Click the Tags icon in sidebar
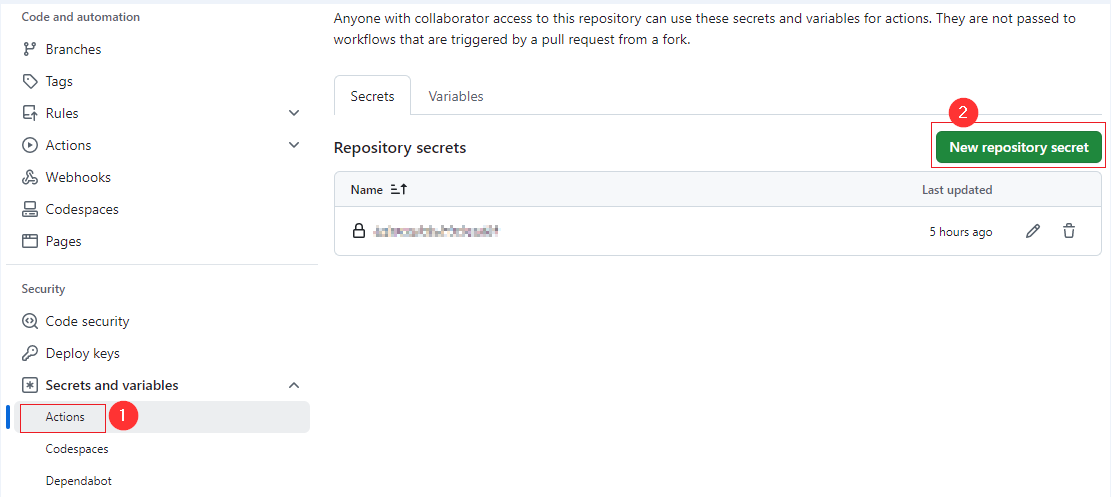This screenshot has width=1111, height=497. click(x=29, y=81)
